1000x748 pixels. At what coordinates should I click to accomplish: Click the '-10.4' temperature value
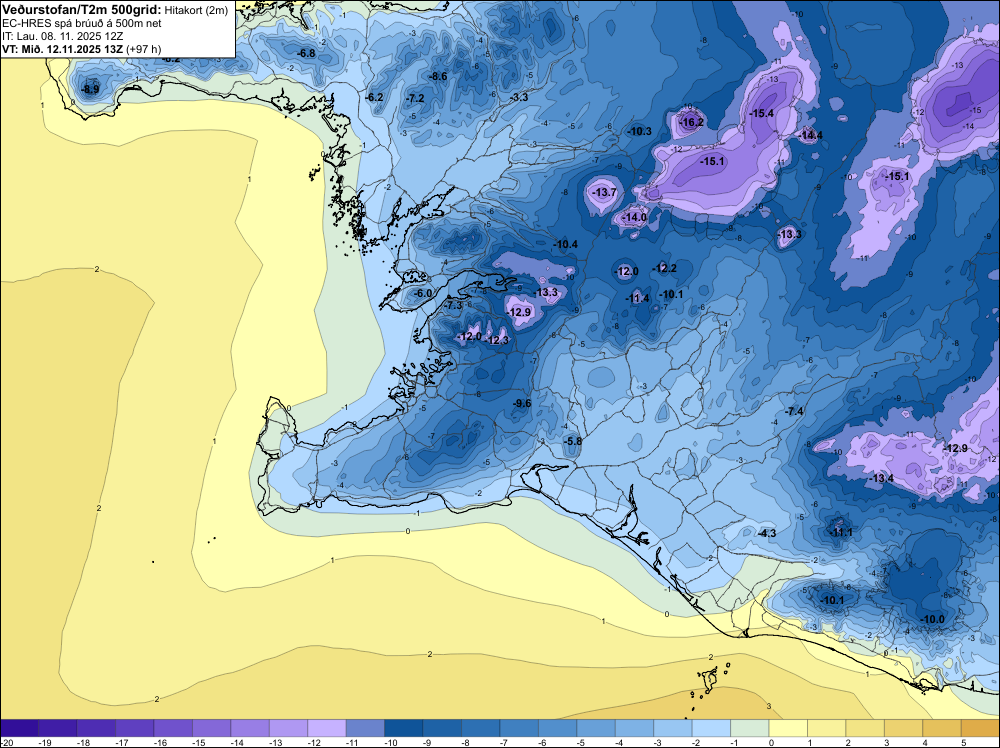(566, 244)
